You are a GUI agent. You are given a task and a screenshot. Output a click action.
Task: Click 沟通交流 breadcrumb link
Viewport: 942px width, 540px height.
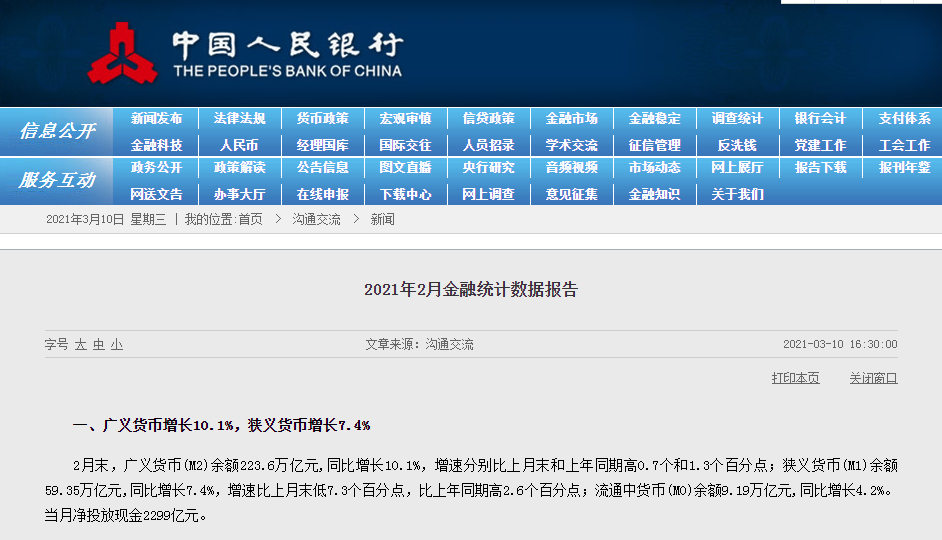(x=316, y=220)
